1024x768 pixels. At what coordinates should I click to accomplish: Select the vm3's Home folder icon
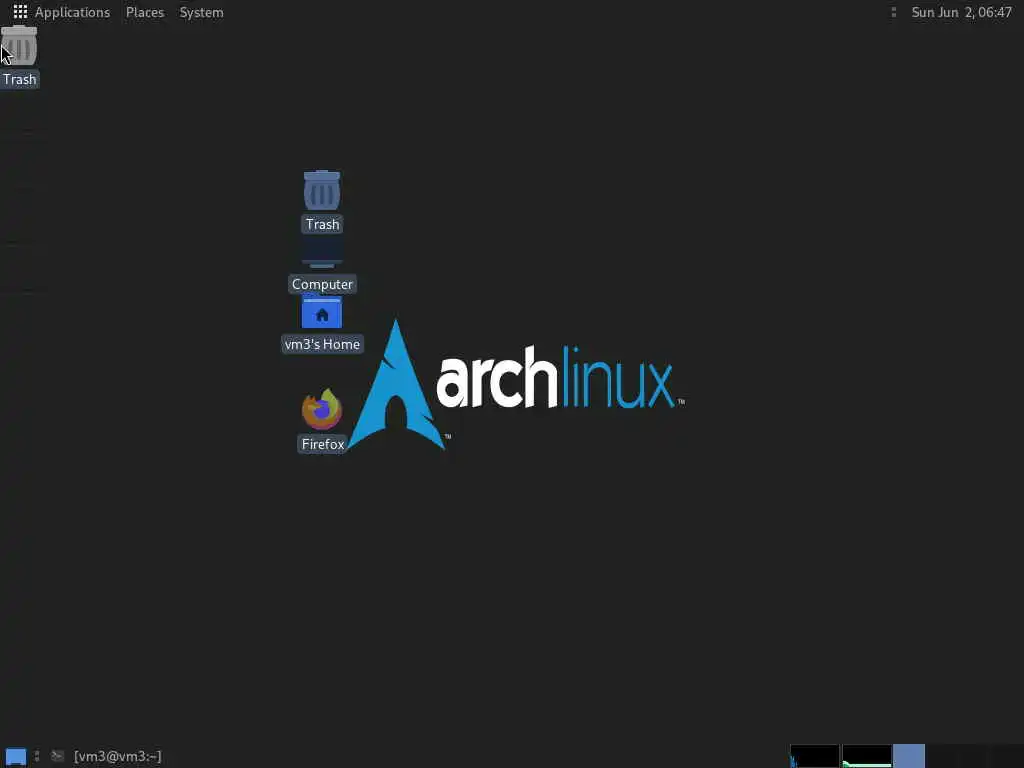pyautogui.click(x=322, y=313)
